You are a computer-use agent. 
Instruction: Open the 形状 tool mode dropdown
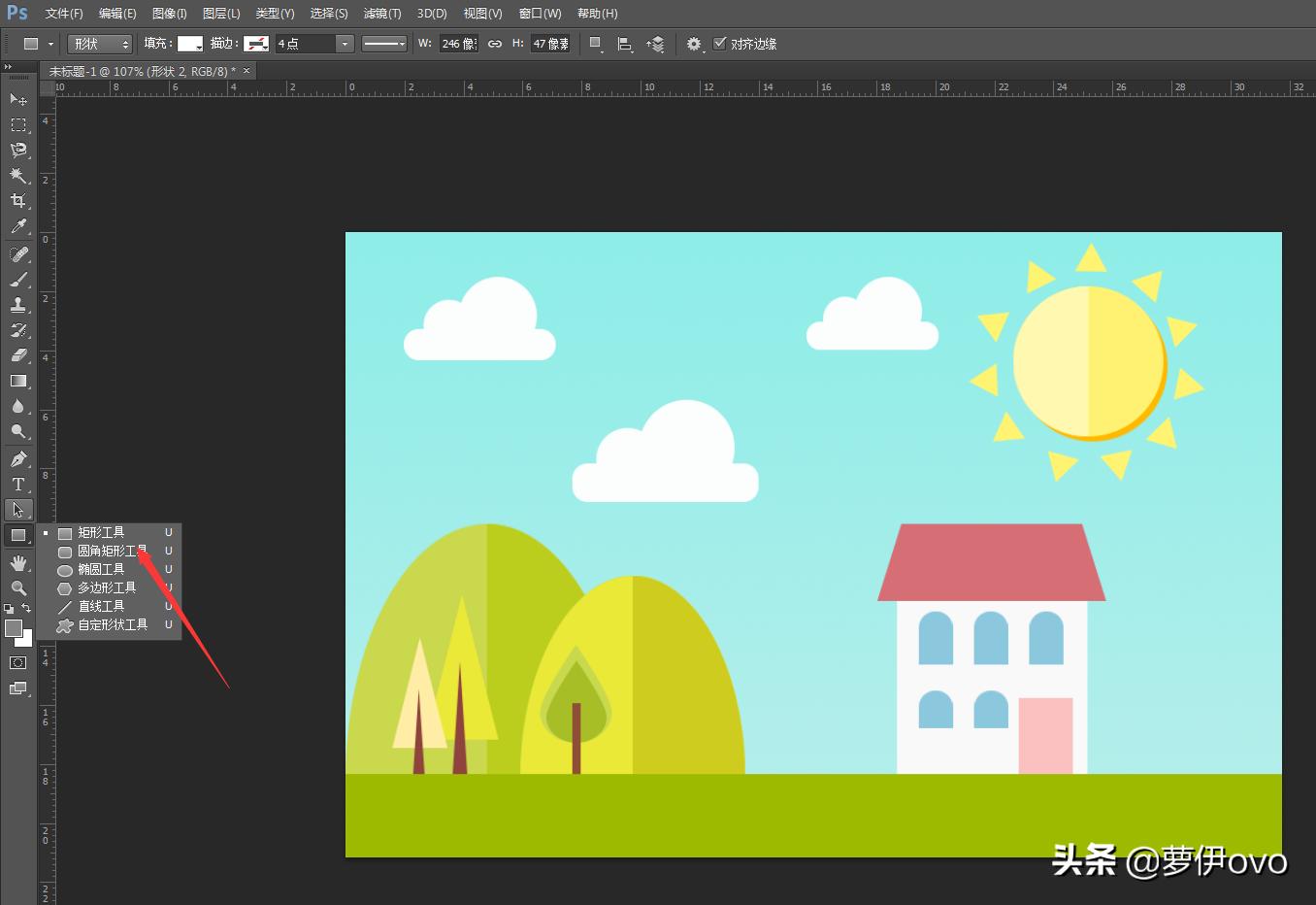(100, 44)
